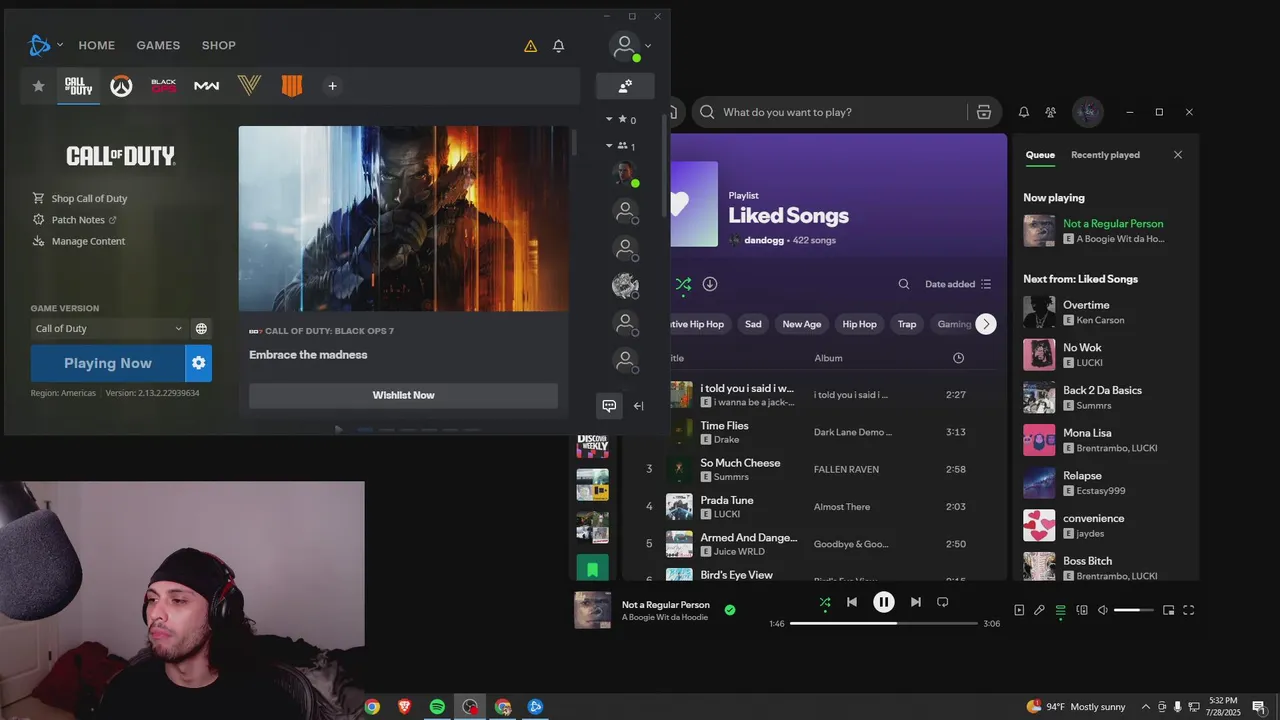Viewport: 1280px width, 720px height.
Task: Open the Black Ops 7 banner image
Action: click(404, 218)
